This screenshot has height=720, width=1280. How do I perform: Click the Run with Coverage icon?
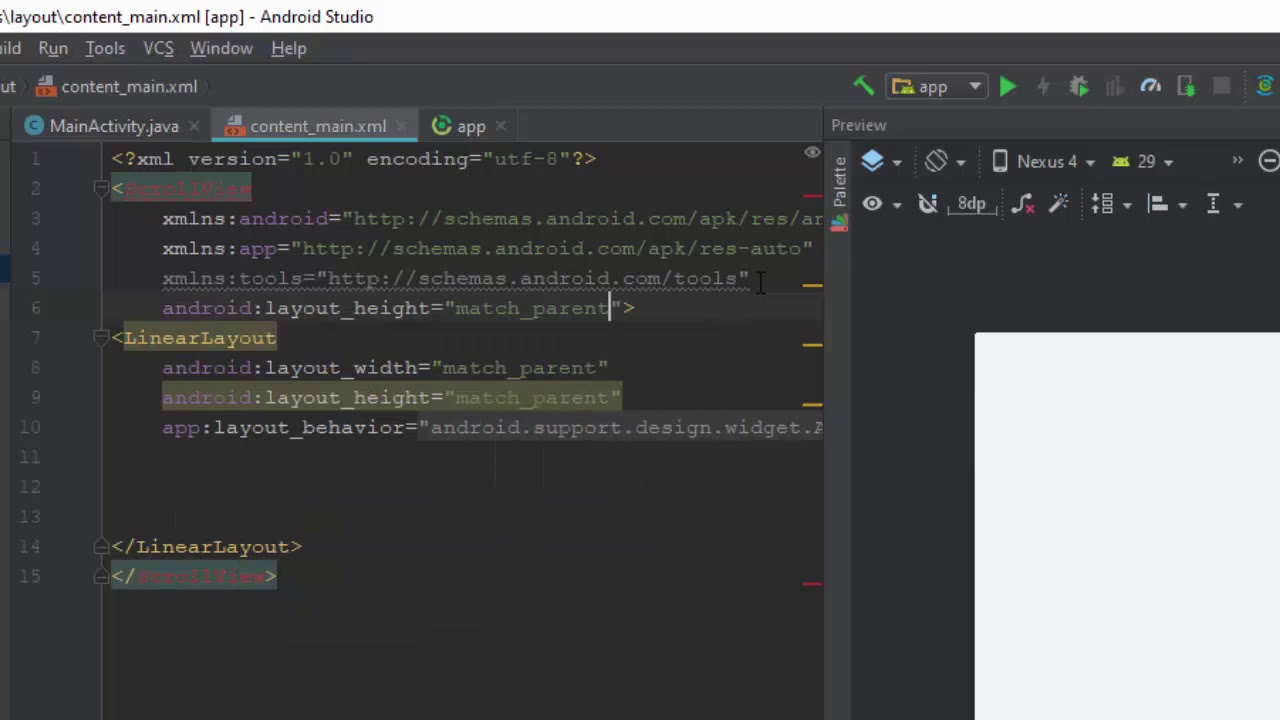click(x=1115, y=87)
